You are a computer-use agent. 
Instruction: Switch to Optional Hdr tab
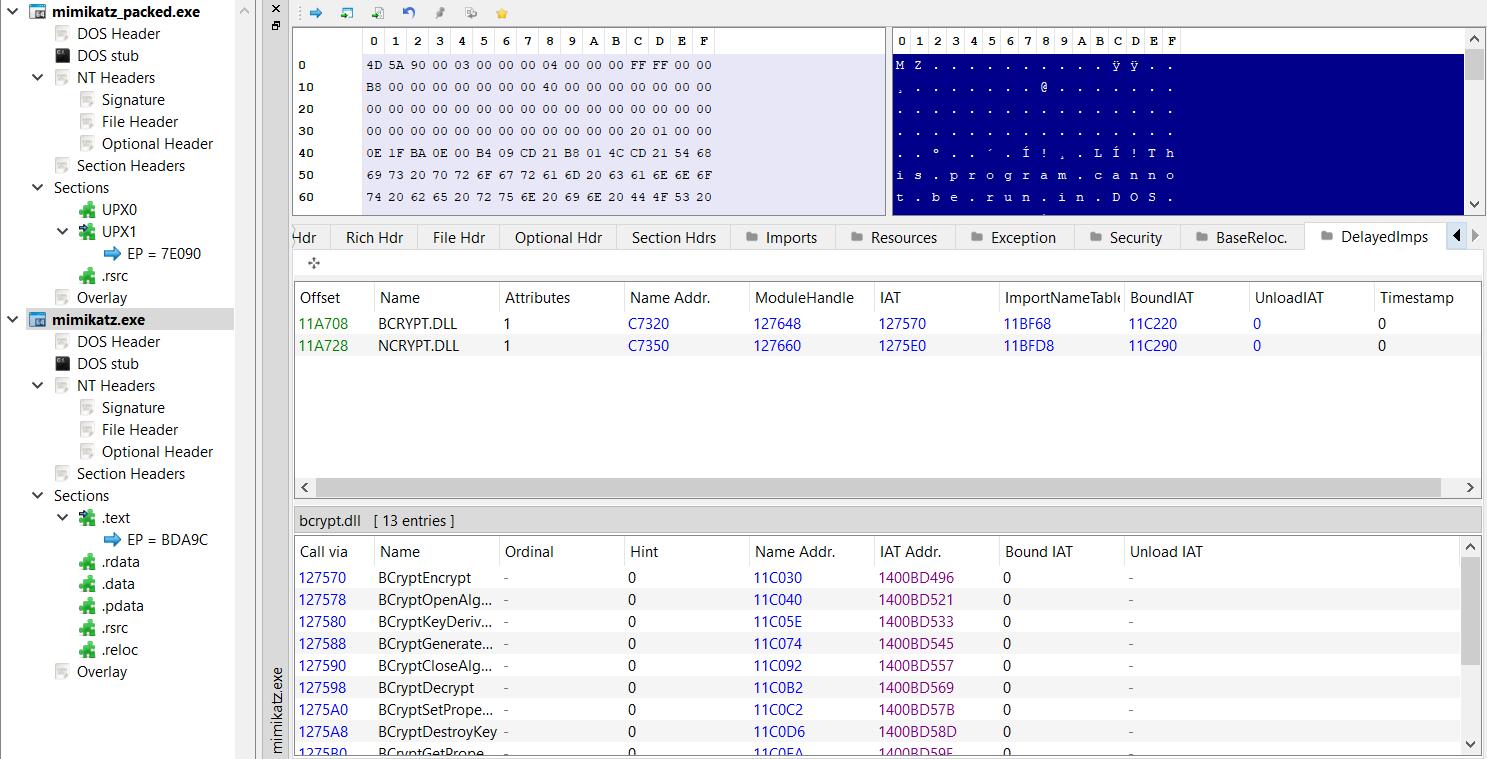[x=558, y=237]
